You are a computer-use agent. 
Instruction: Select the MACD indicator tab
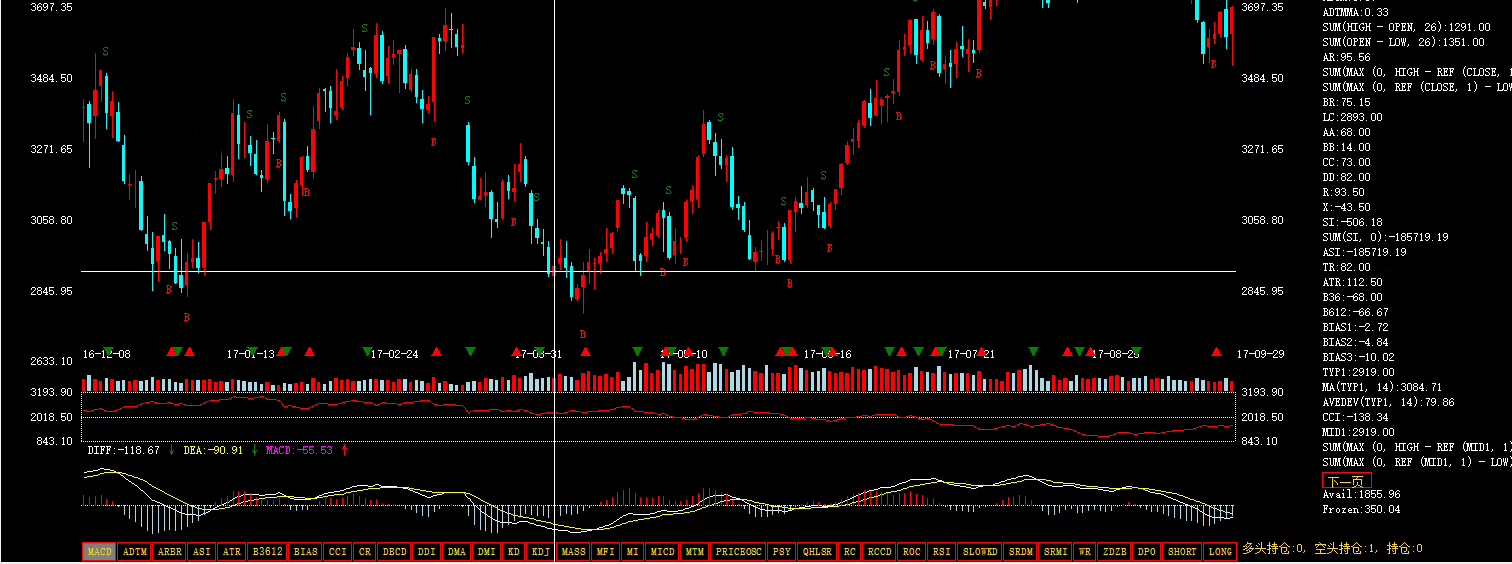[x=99, y=552]
